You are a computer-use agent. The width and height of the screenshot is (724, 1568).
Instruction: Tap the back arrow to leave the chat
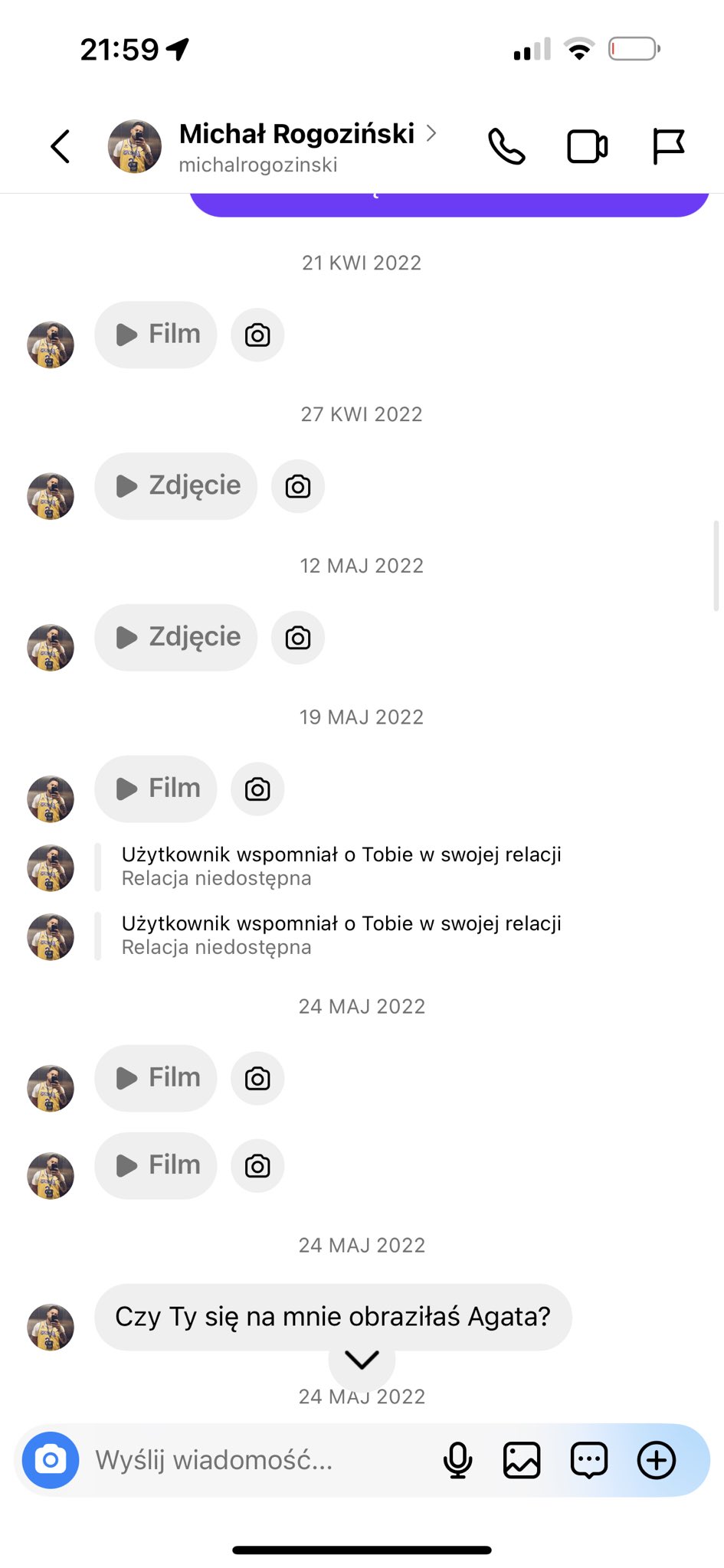(61, 146)
